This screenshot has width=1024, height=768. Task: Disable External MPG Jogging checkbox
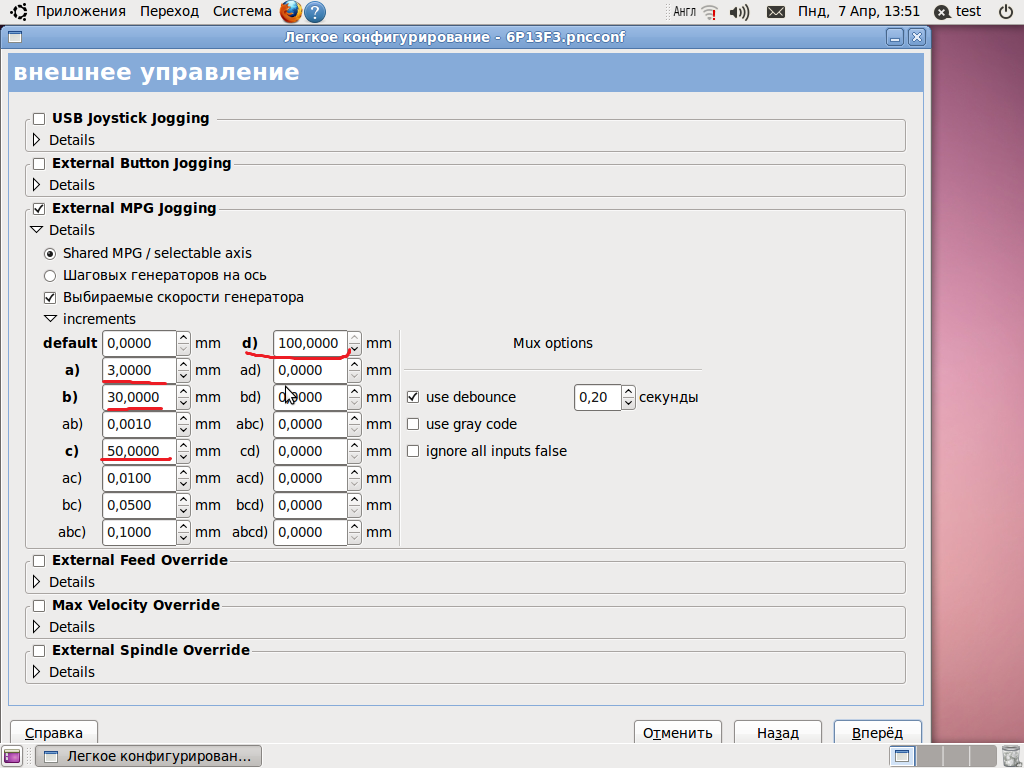(x=39, y=209)
